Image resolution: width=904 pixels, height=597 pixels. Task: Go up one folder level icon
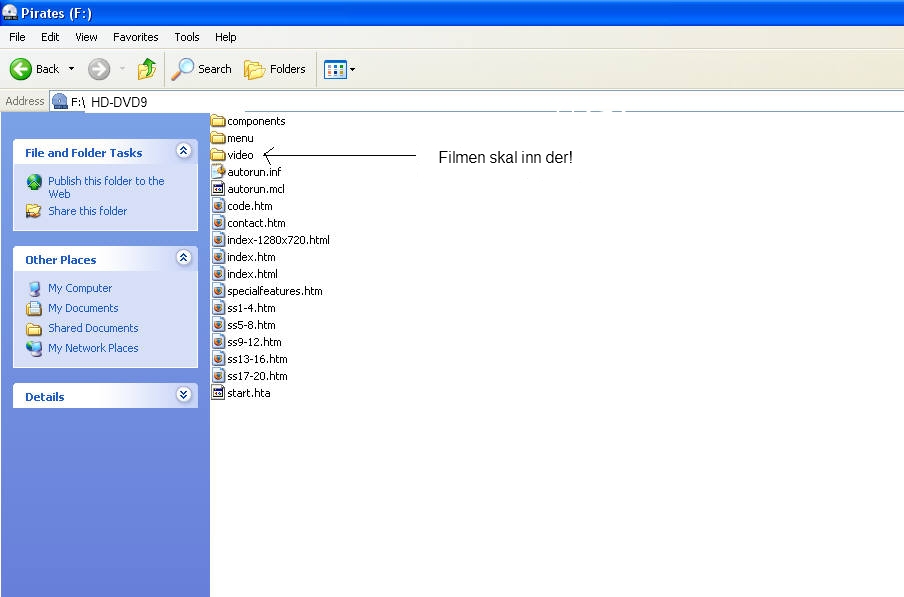click(147, 69)
